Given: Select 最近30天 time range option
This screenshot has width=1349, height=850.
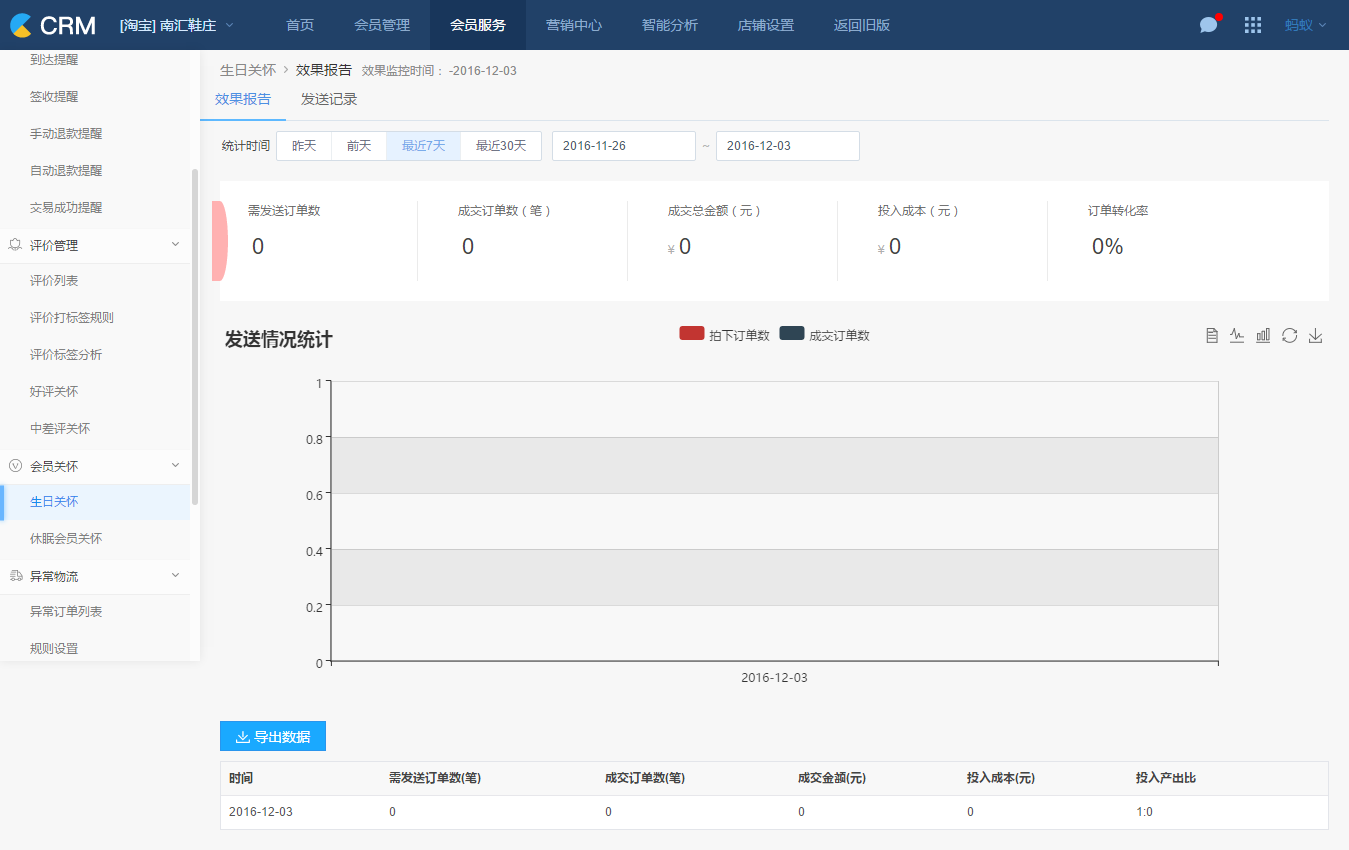Looking at the screenshot, I should (x=500, y=146).
